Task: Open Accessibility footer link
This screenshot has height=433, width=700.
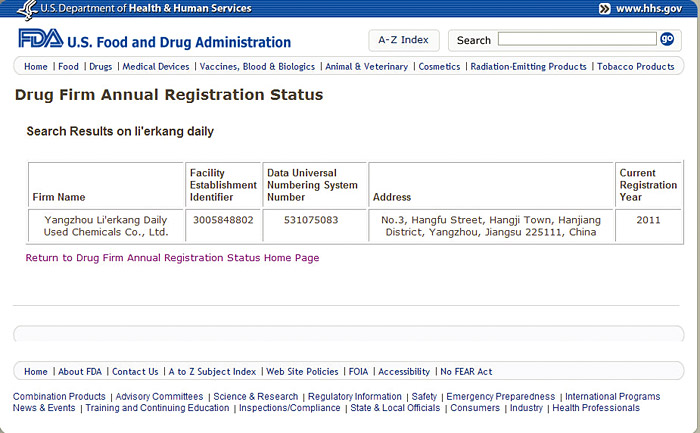Action: 404,371
